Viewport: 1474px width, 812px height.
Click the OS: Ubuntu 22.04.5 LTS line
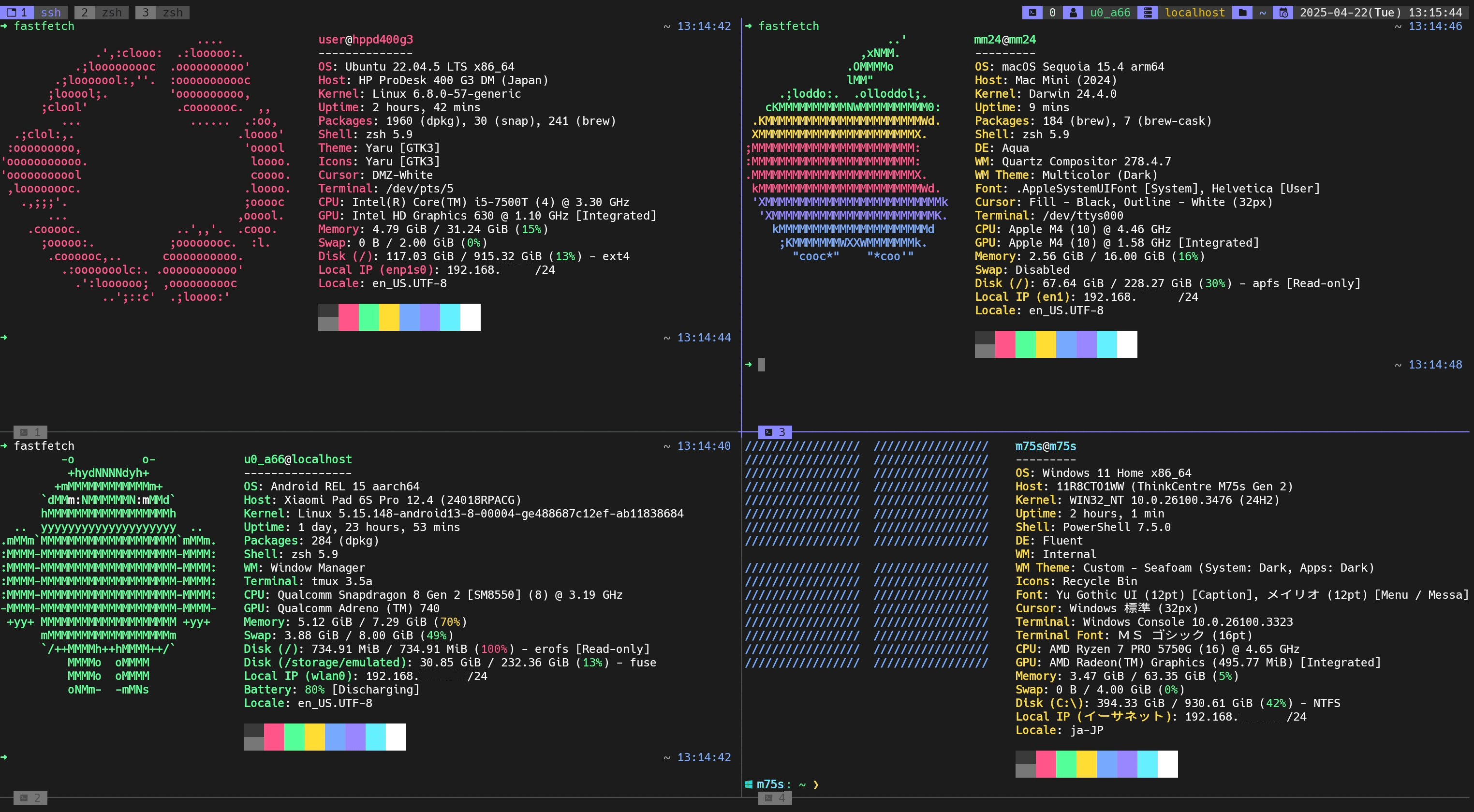pos(416,66)
